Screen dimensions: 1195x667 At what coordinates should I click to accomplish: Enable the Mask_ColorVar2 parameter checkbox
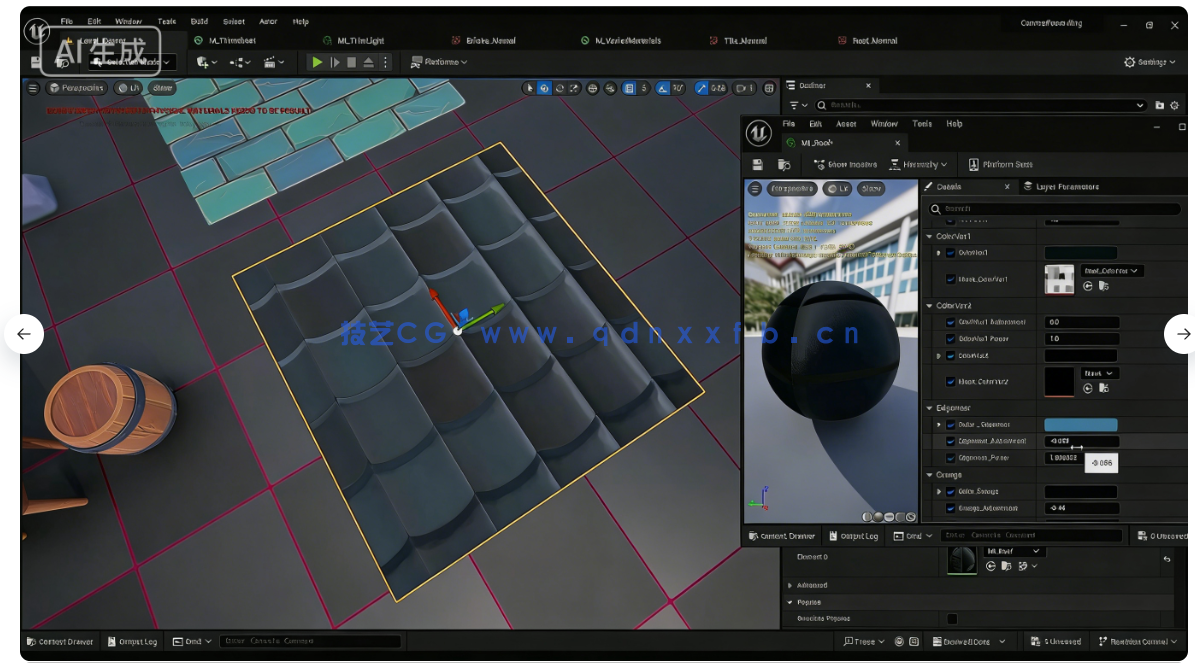click(950, 381)
